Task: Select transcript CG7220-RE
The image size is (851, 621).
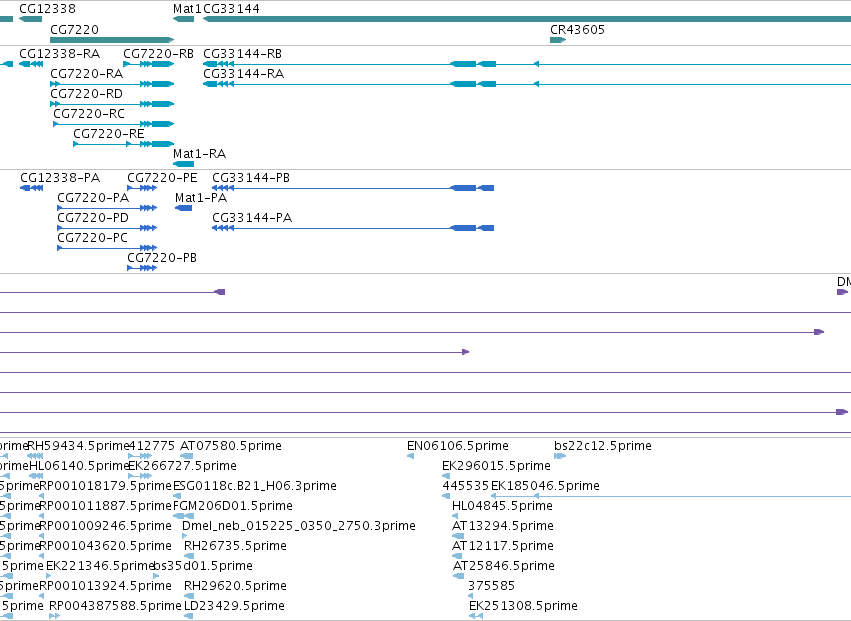Action: [124, 144]
